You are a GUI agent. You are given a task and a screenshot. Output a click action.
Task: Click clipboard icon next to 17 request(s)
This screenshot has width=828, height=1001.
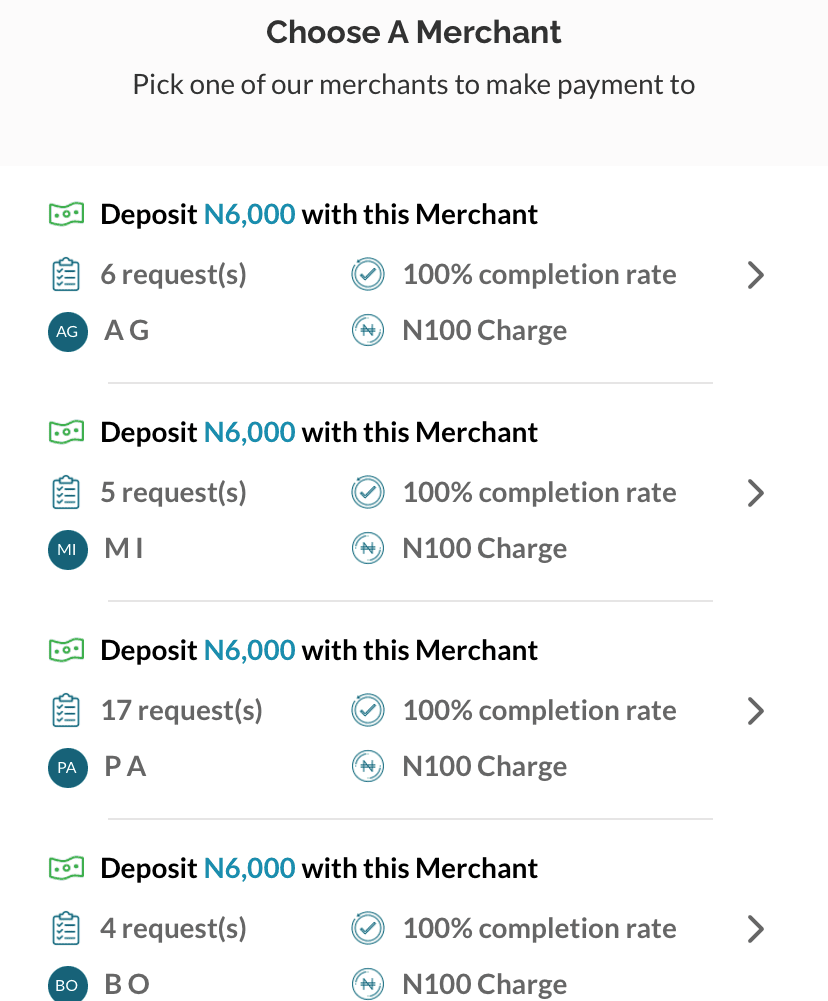(x=65, y=711)
